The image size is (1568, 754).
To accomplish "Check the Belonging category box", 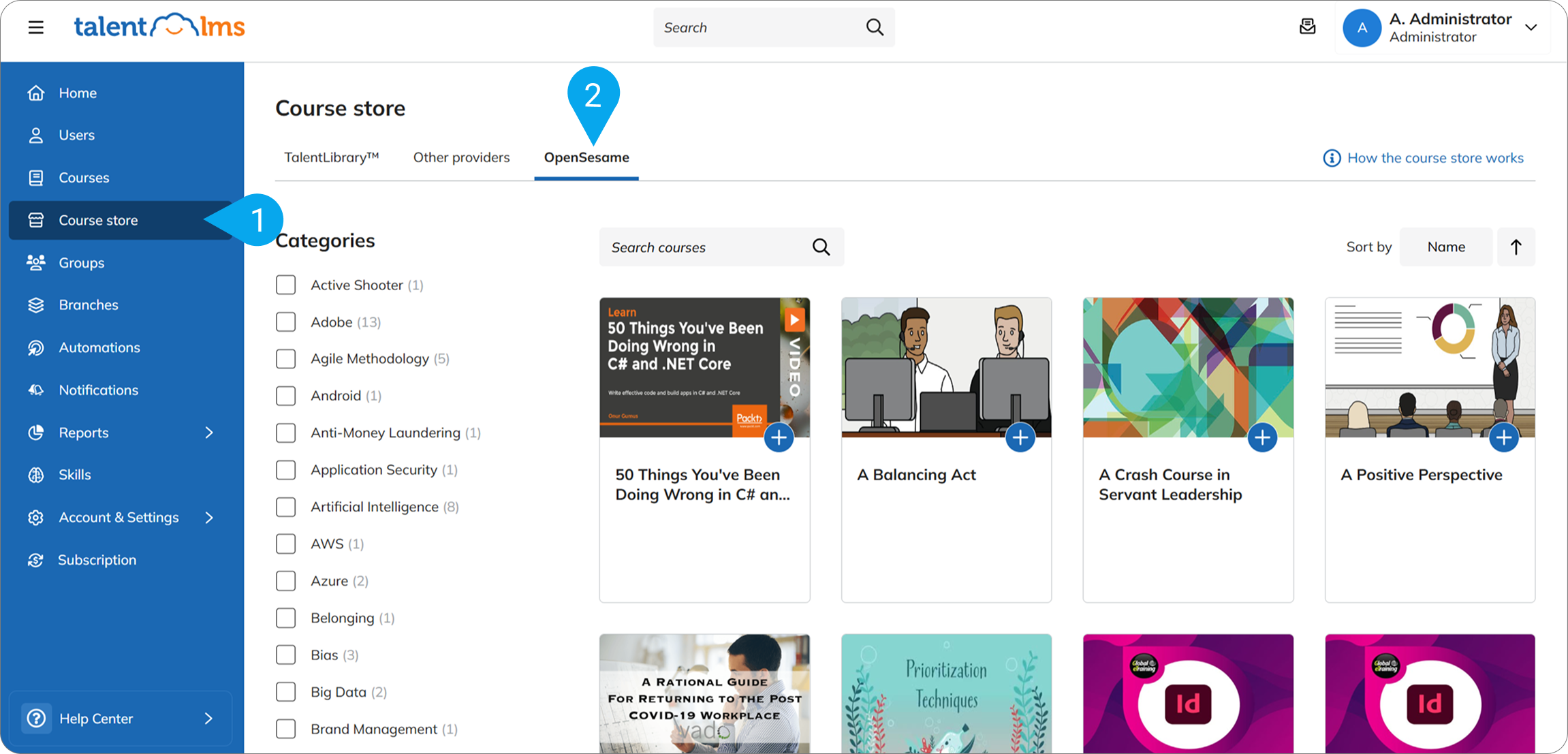I will click(x=286, y=618).
